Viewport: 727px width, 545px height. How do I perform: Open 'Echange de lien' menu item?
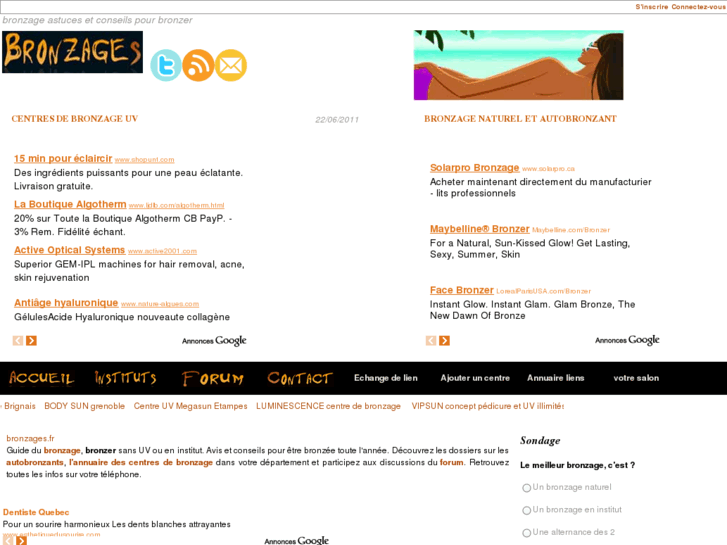click(386, 378)
